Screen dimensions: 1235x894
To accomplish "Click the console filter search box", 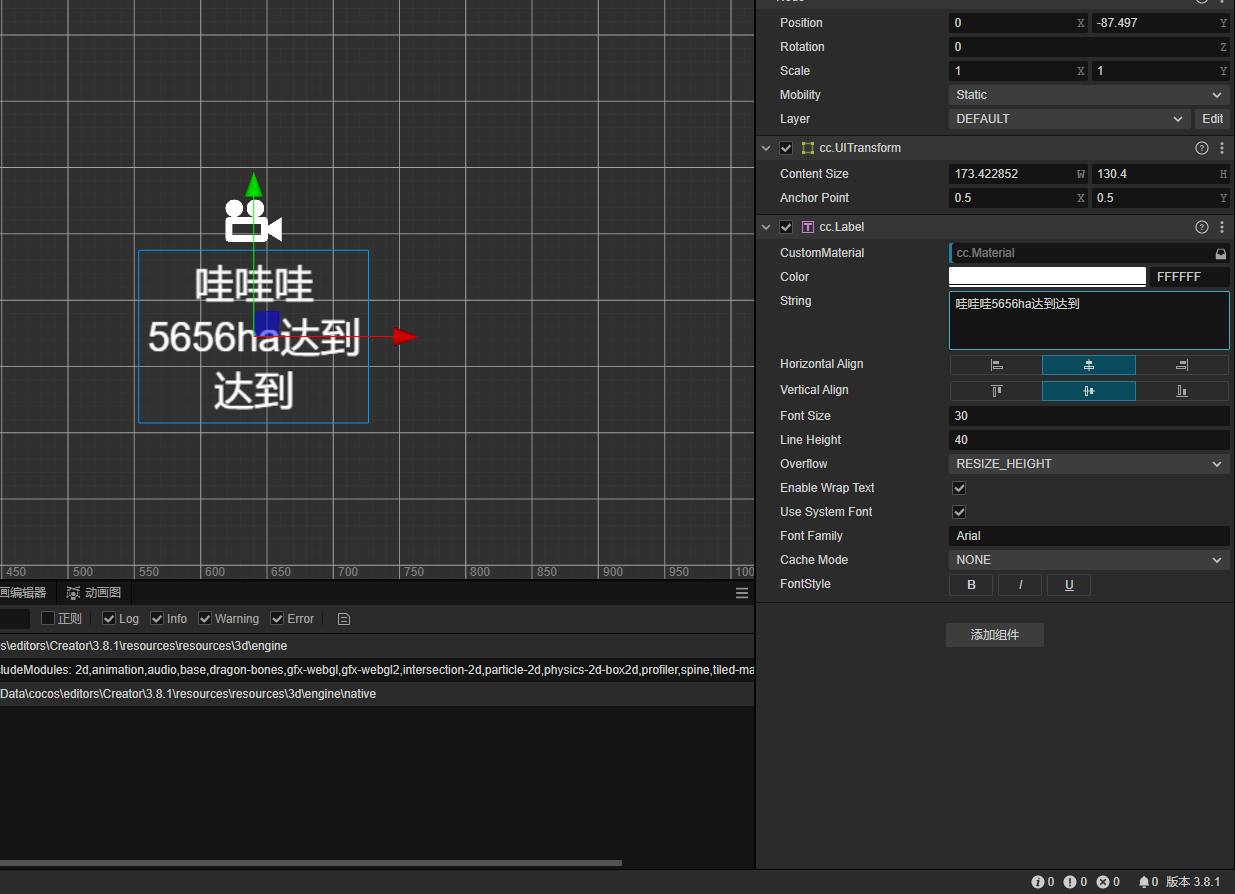I will click(x=15, y=619).
